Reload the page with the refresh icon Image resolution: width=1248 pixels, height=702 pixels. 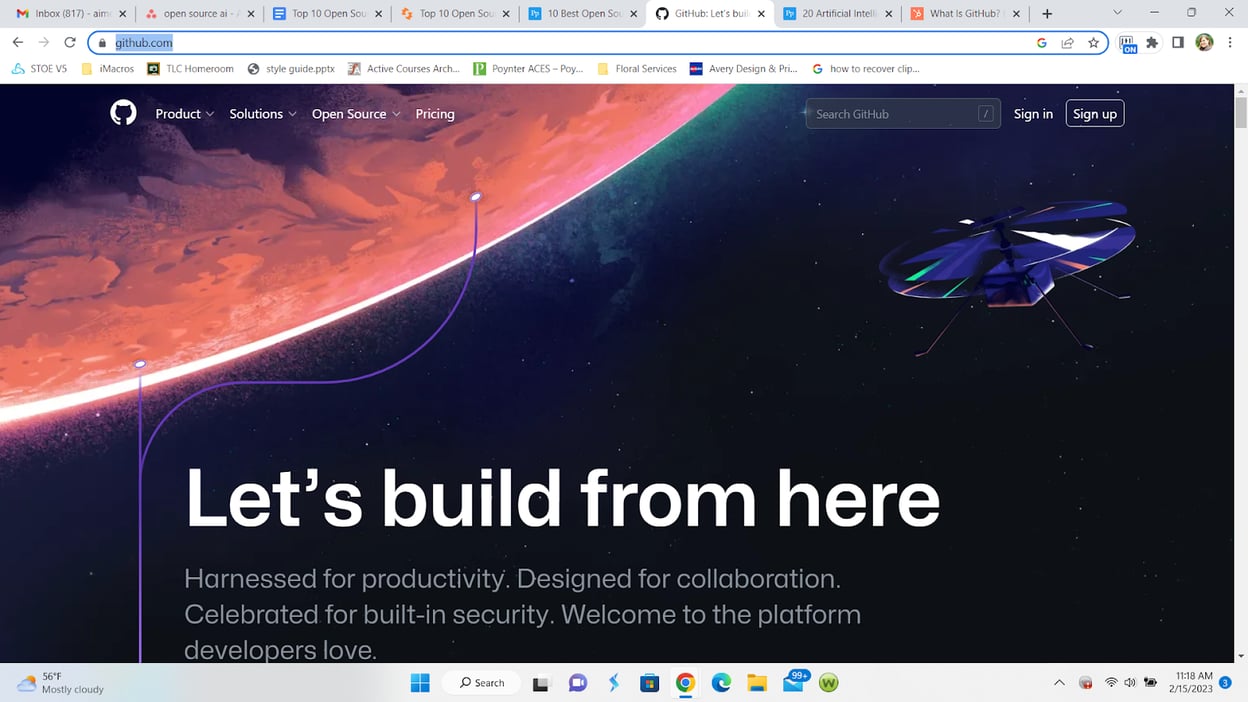pyautogui.click(x=69, y=43)
